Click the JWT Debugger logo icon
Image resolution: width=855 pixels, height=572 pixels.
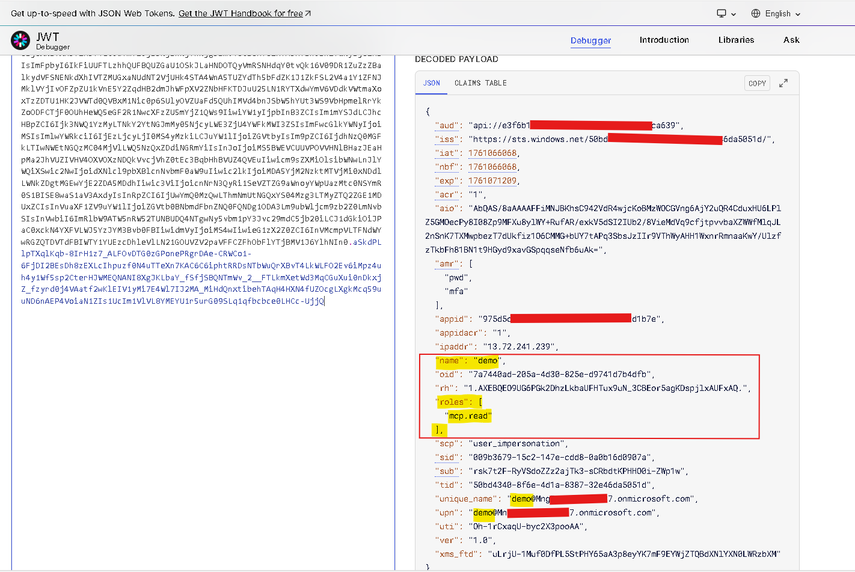pyautogui.click(x=21, y=40)
